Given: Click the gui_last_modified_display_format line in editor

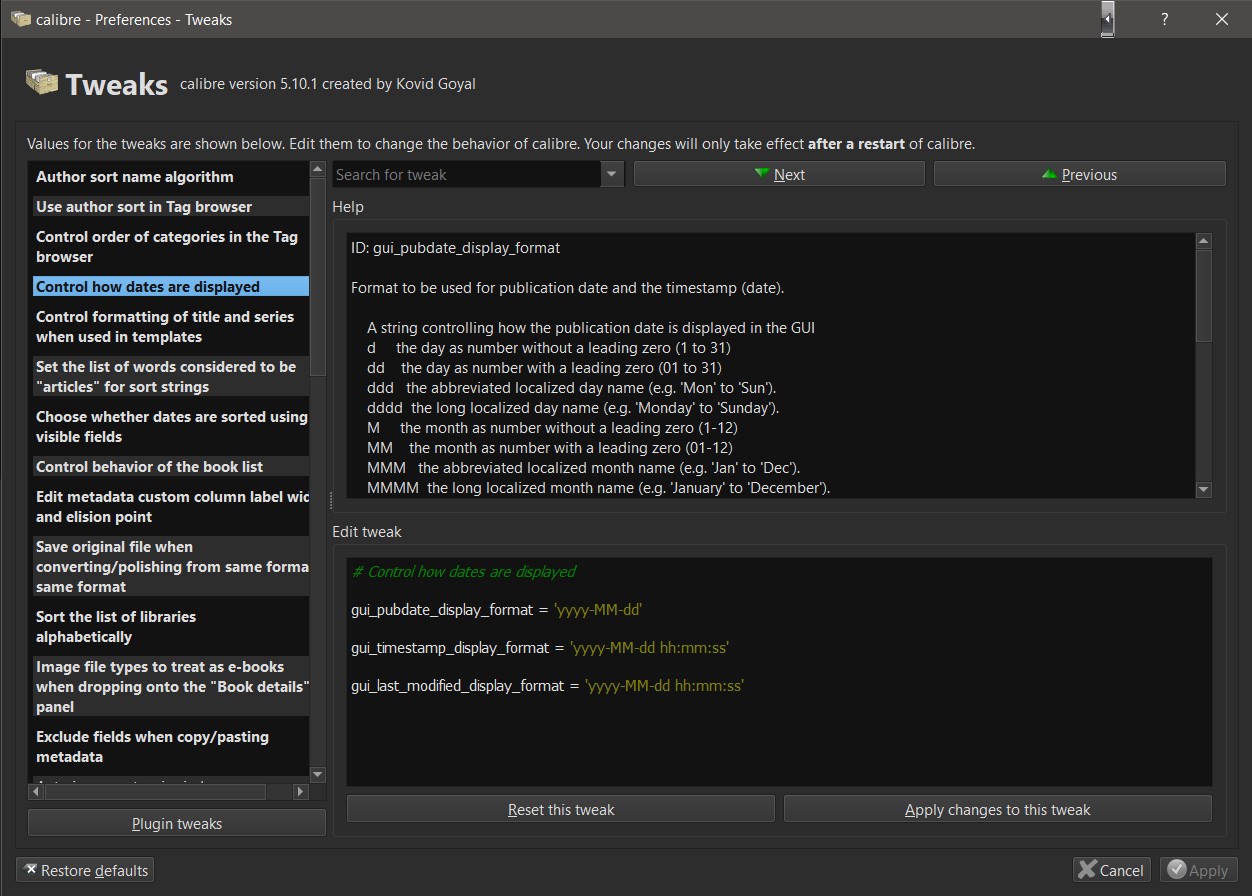Looking at the screenshot, I should coord(548,685).
